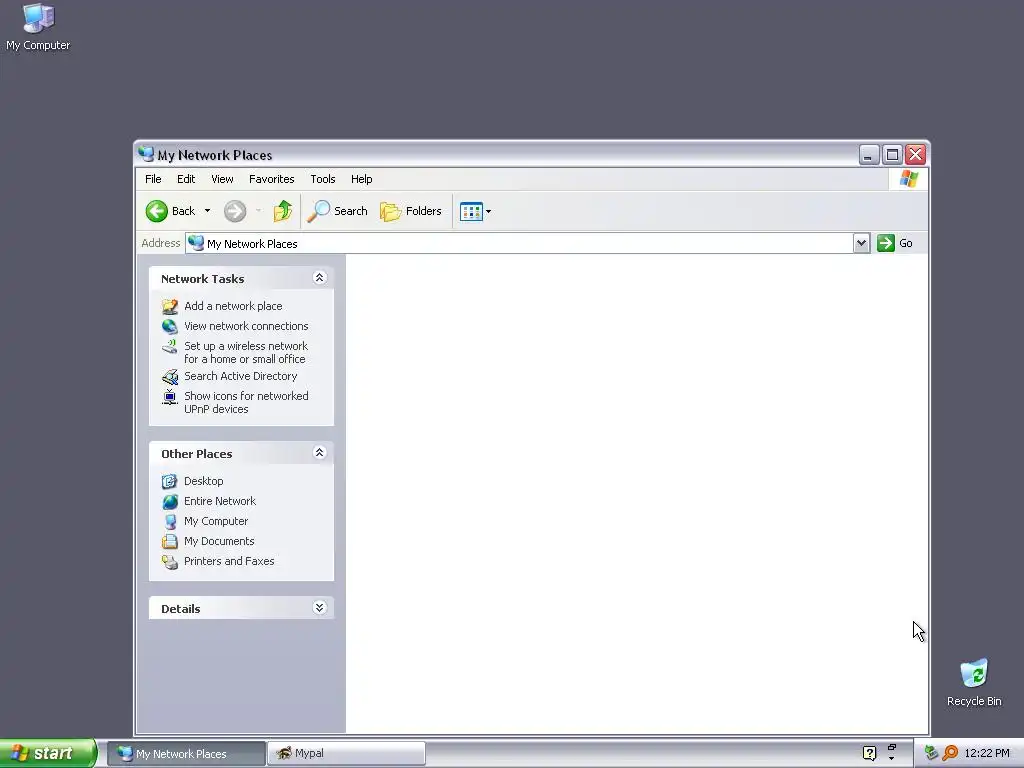Click the Search Active Directory icon
The width and height of the screenshot is (1024, 768).
point(170,377)
